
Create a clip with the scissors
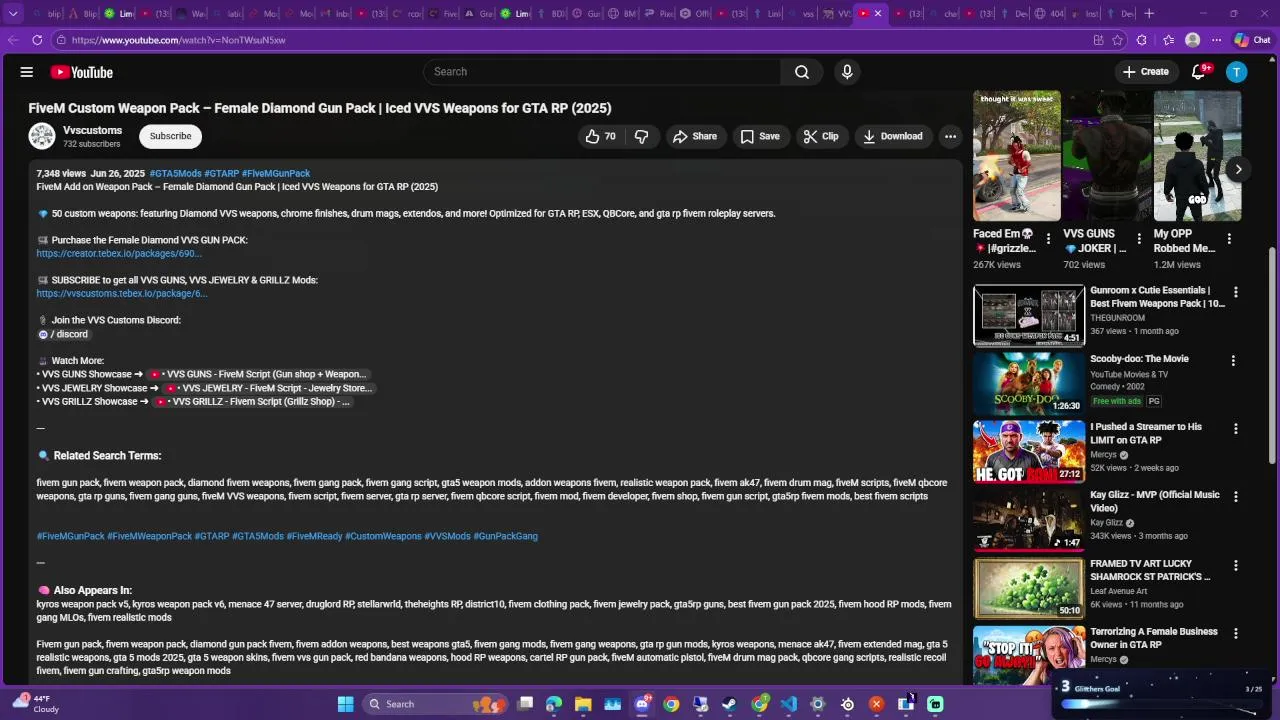(821, 136)
